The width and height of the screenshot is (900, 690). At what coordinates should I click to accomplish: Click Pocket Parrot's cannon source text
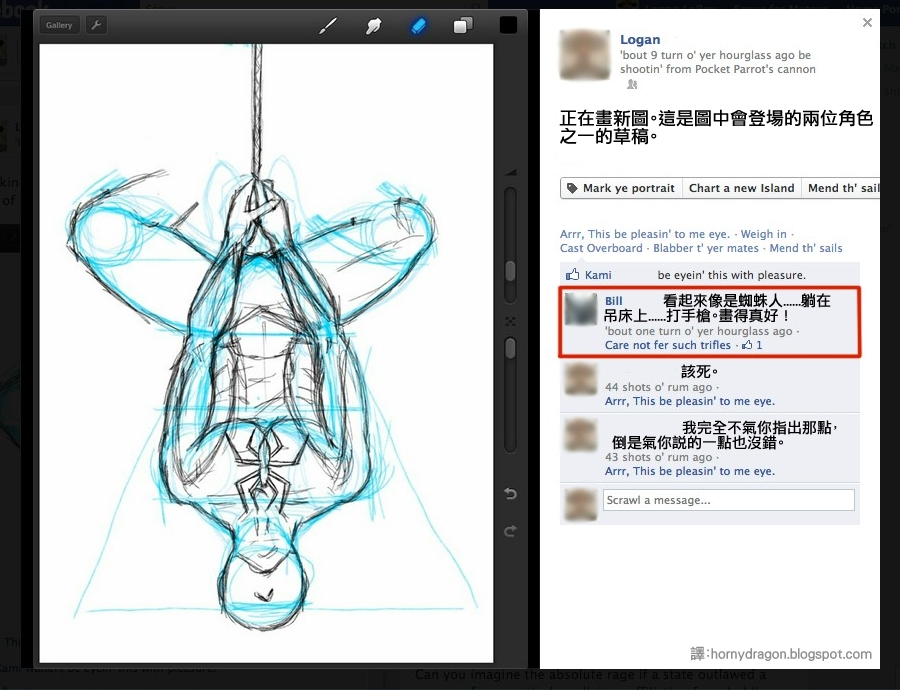(755, 69)
